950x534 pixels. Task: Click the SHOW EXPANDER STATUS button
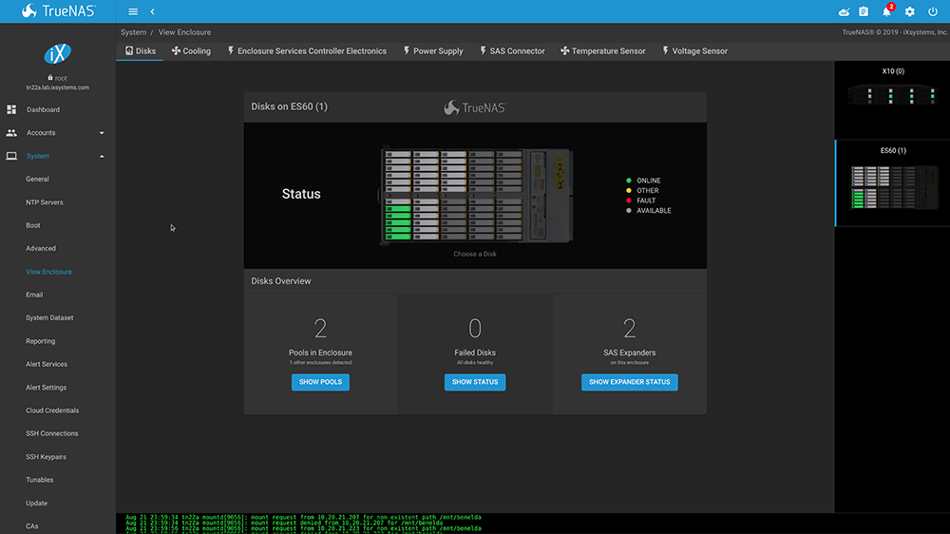pos(629,382)
